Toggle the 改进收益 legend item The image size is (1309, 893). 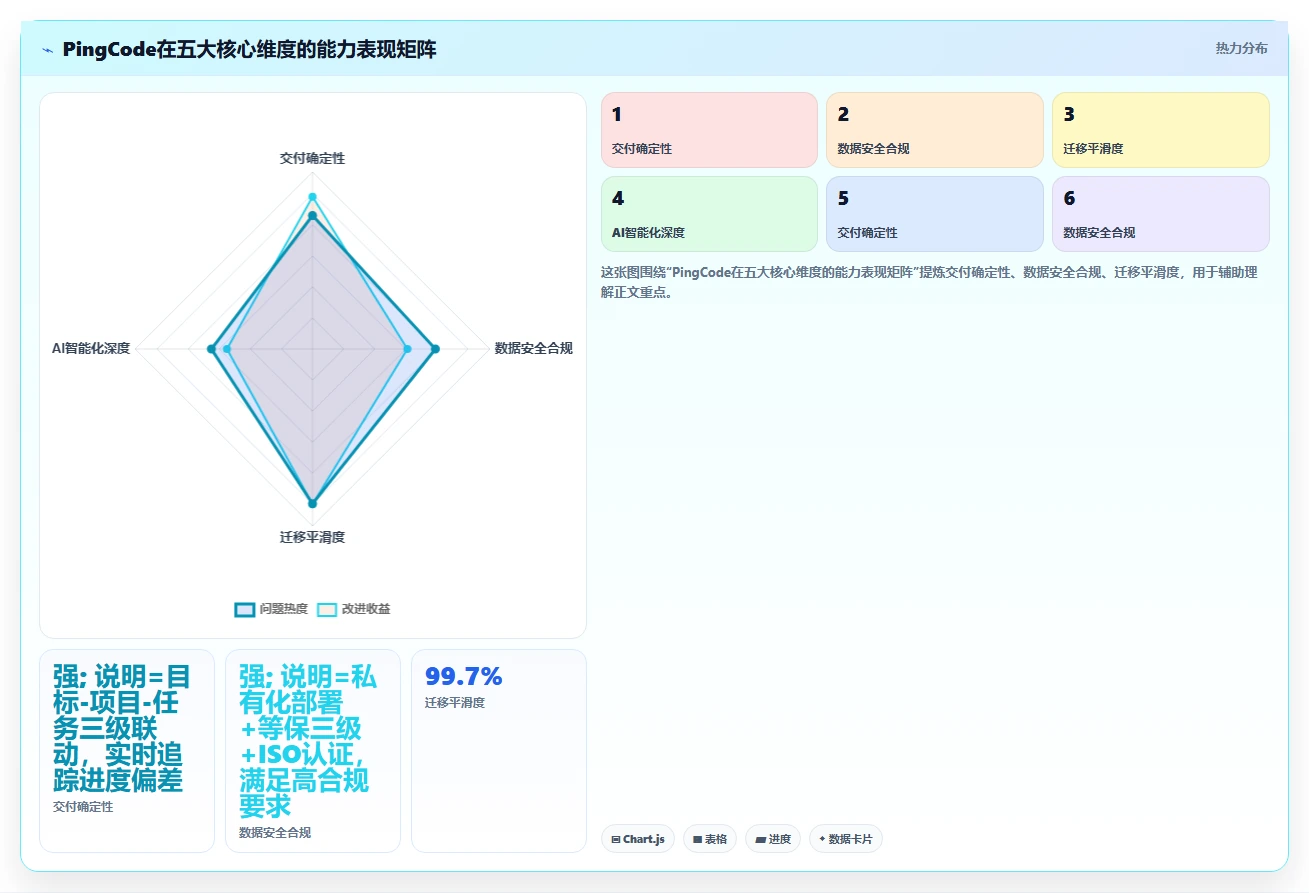(x=353, y=609)
